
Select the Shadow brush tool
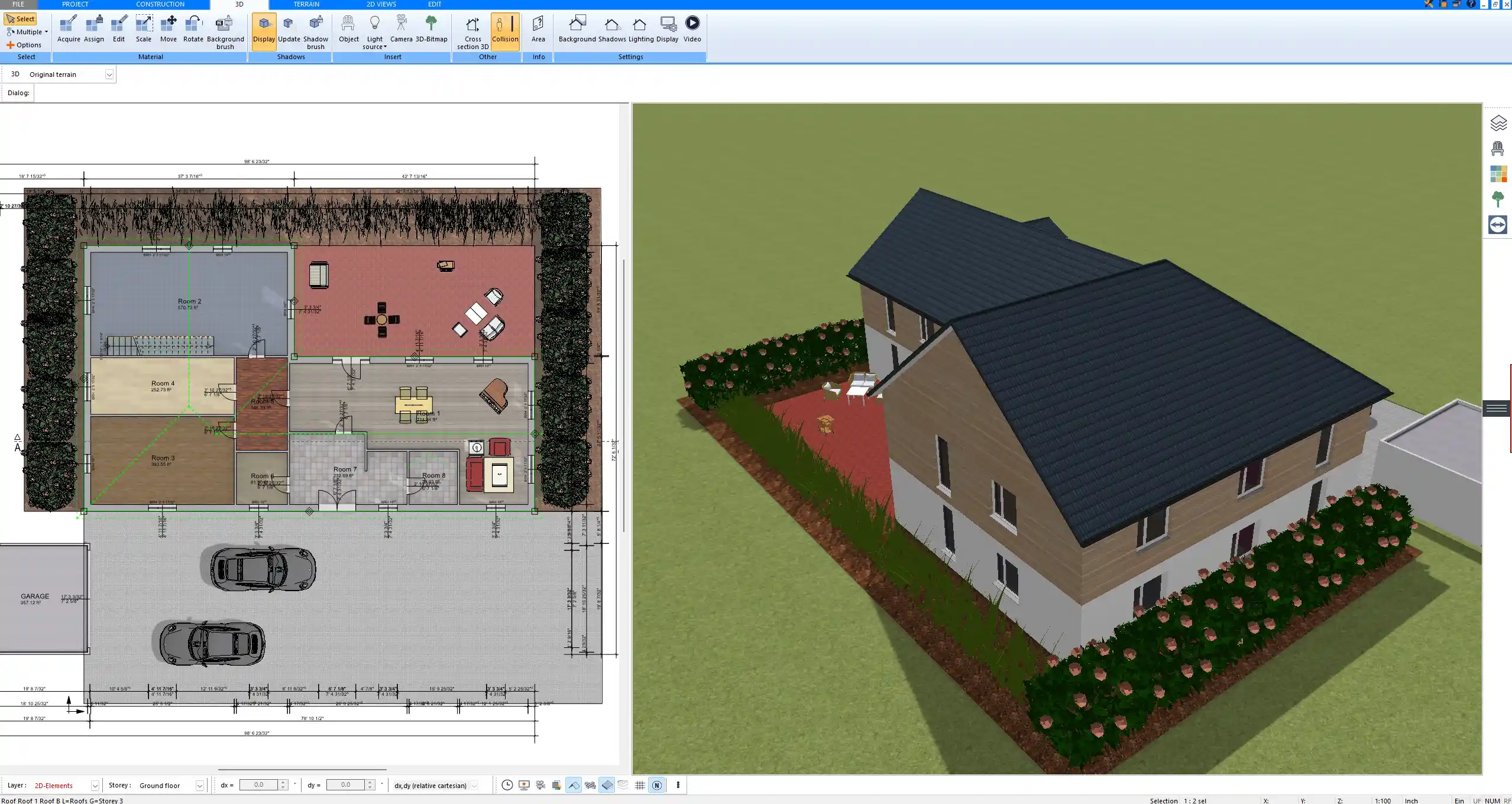[x=316, y=33]
